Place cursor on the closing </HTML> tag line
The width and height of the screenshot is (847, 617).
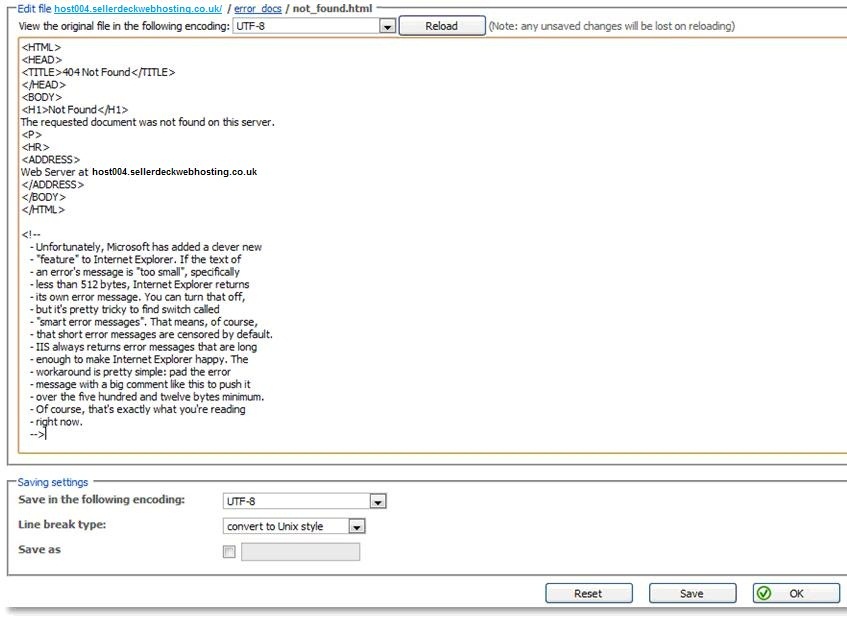(x=43, y=210)
